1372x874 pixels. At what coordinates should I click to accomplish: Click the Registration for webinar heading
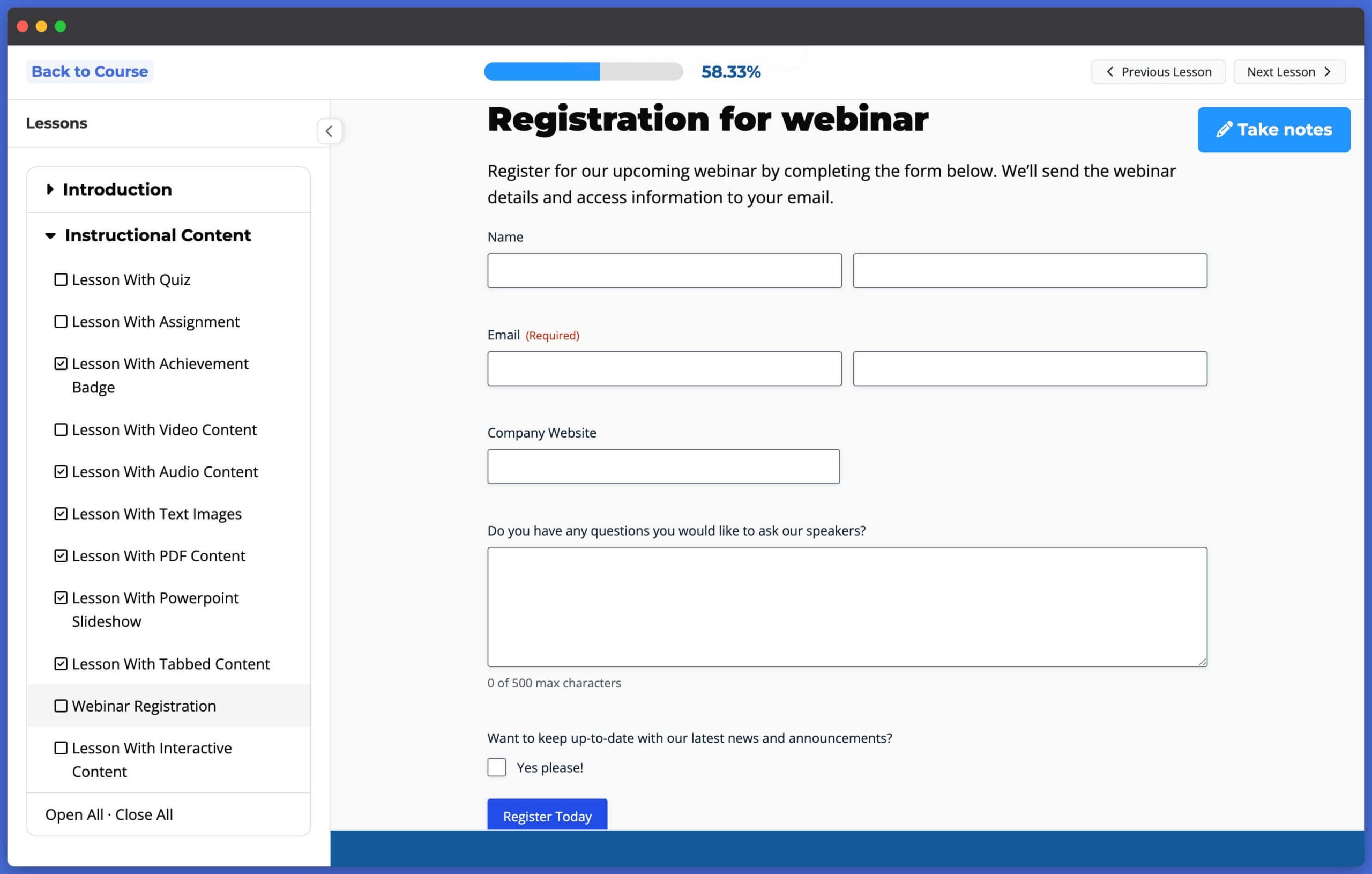[x=707, y=119]
